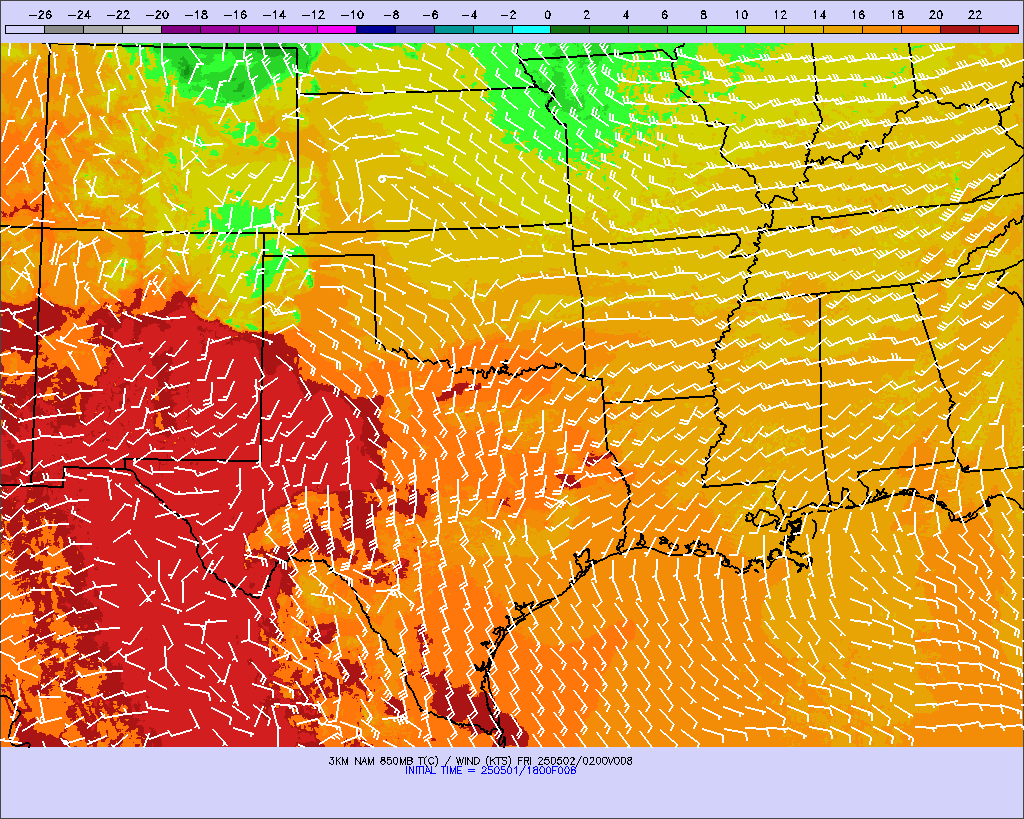This screenshot has width=1024, height=819.
Task: Click the "3KM NAM 850MB T(C) / WIND (KTS)" title
Action: tap(421, 761)
